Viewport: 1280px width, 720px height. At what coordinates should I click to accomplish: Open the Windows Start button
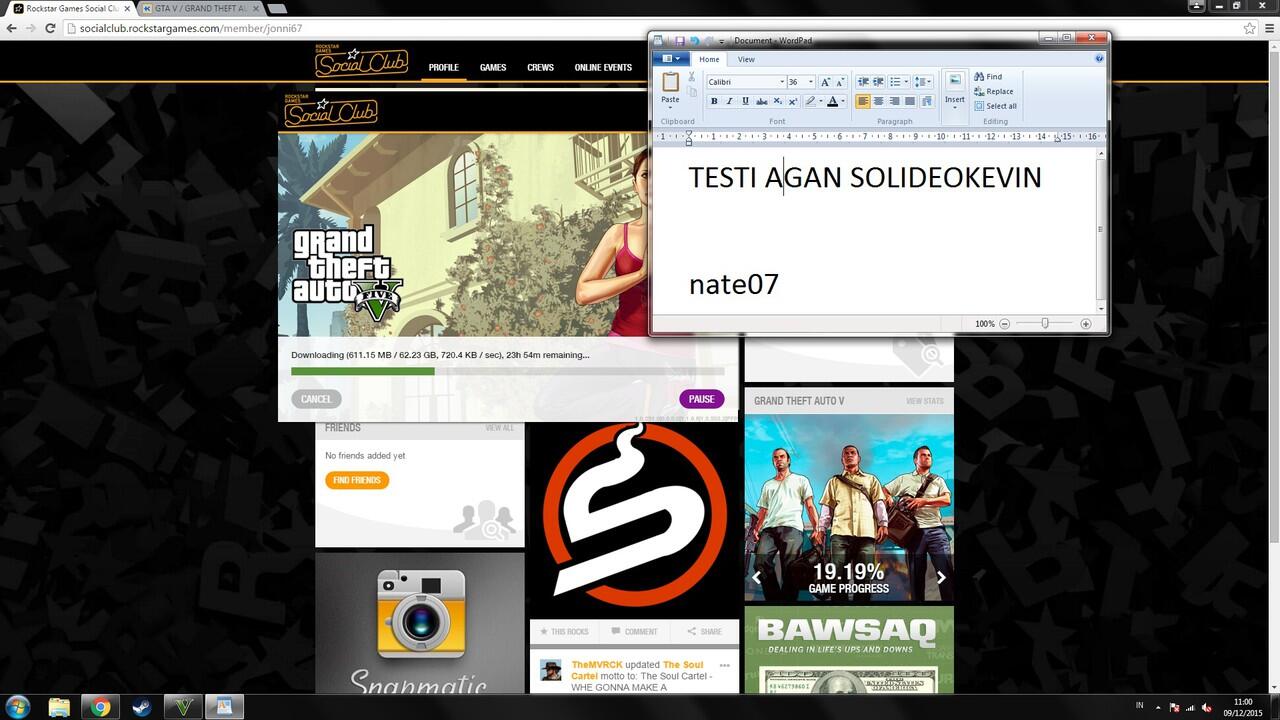click(x=17, y=707)
